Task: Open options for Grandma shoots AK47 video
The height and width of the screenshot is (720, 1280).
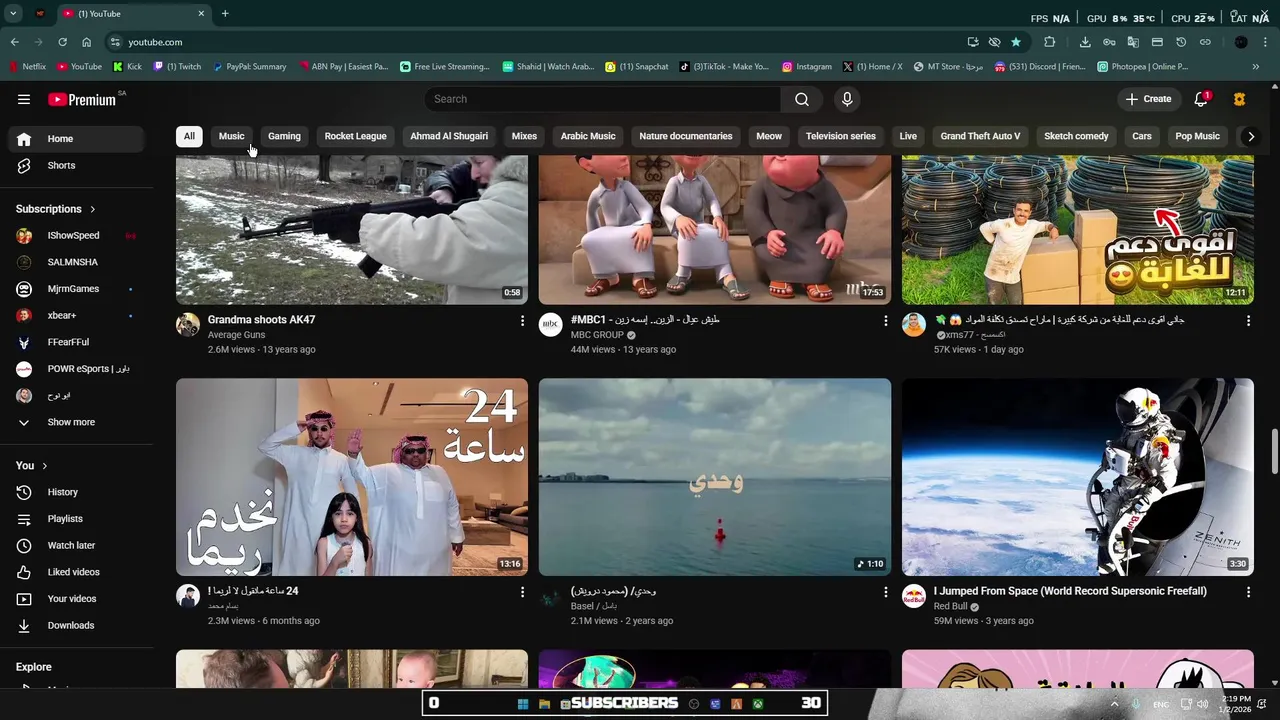Action: [x=522, y=321]
